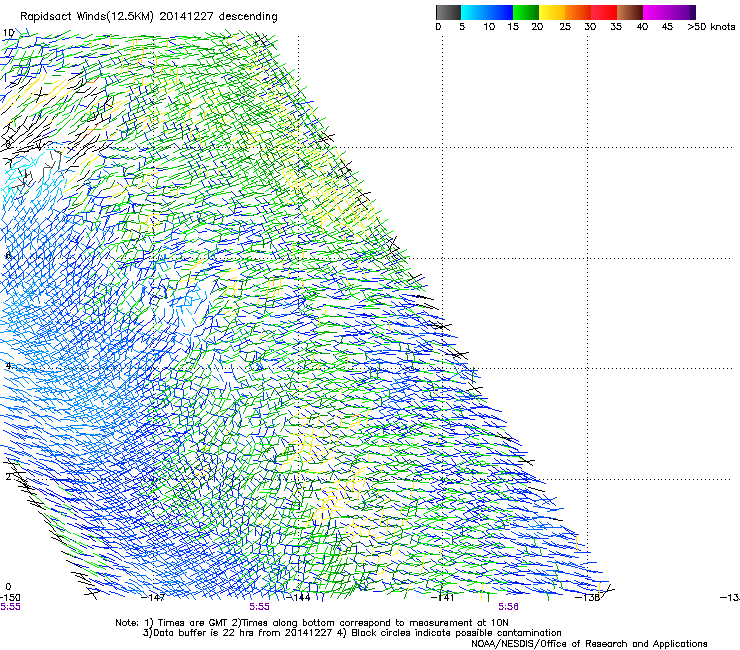Select the orange 25-30 knots color segment
740x650 pixels.
pos(578,12)
